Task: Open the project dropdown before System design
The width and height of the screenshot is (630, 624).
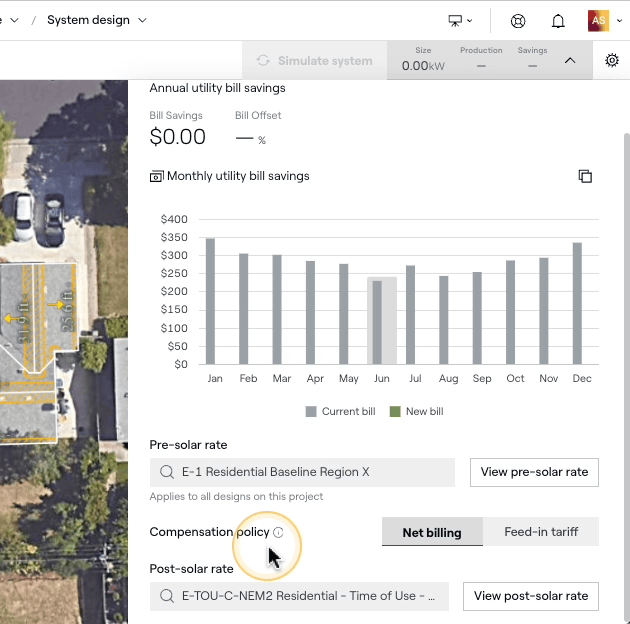Action: coord(12,20)
